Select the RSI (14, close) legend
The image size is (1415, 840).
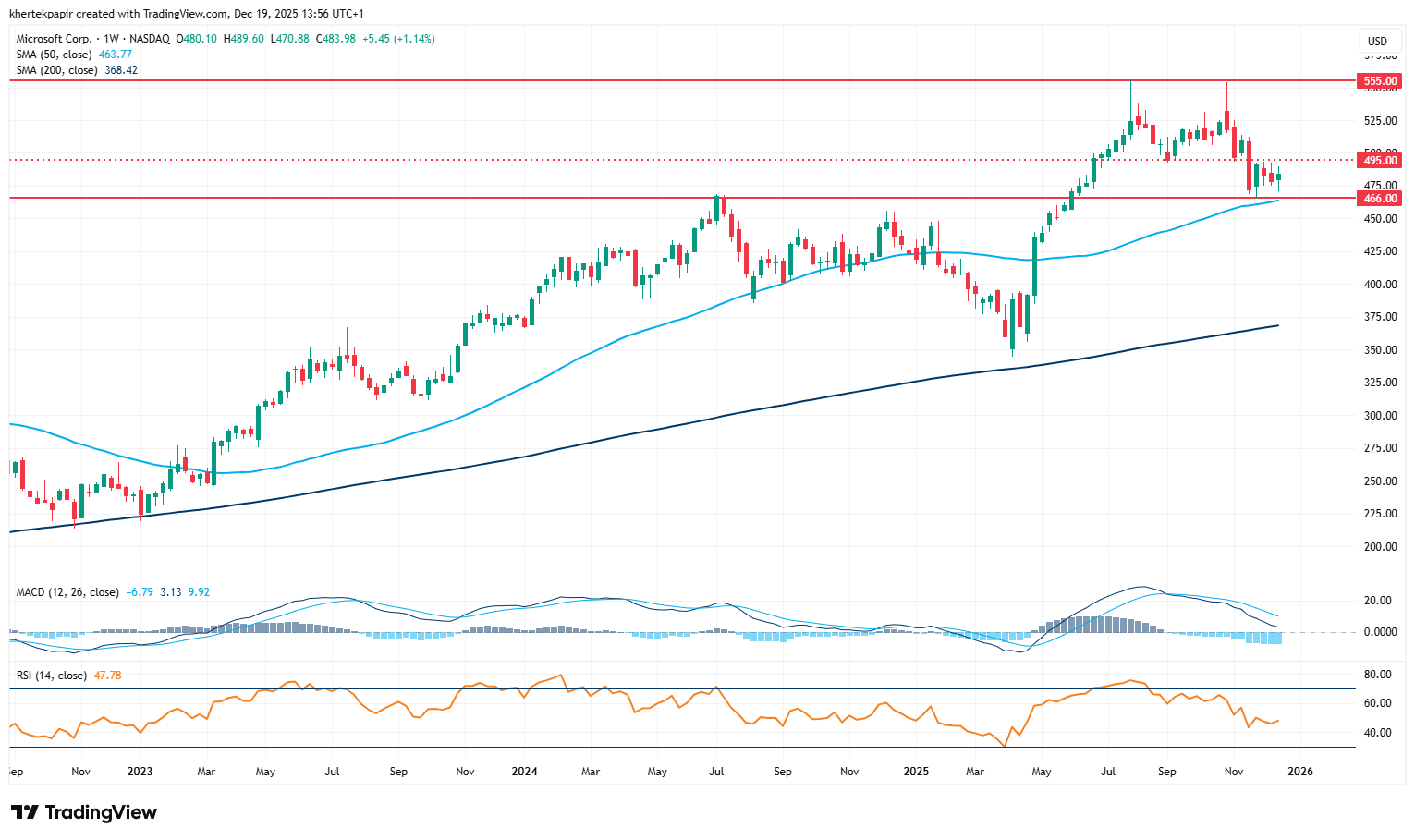point(50,676)
